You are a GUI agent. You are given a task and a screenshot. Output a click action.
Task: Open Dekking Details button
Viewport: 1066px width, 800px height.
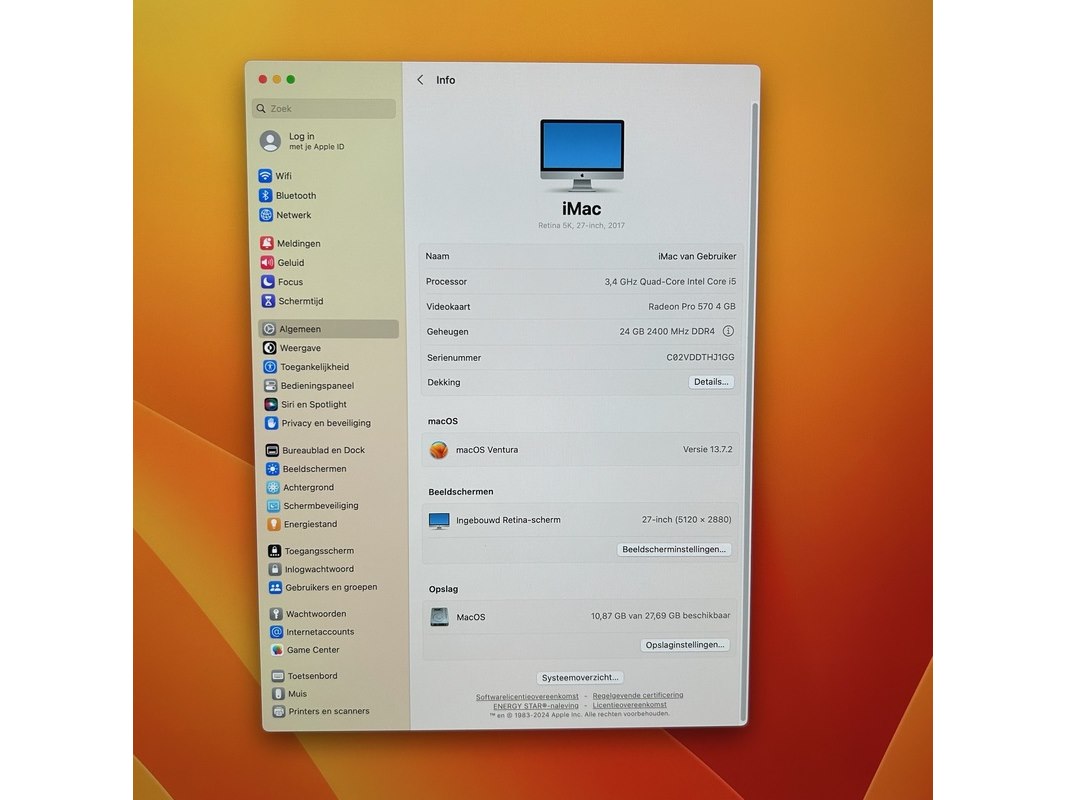[x=711, y=382]
